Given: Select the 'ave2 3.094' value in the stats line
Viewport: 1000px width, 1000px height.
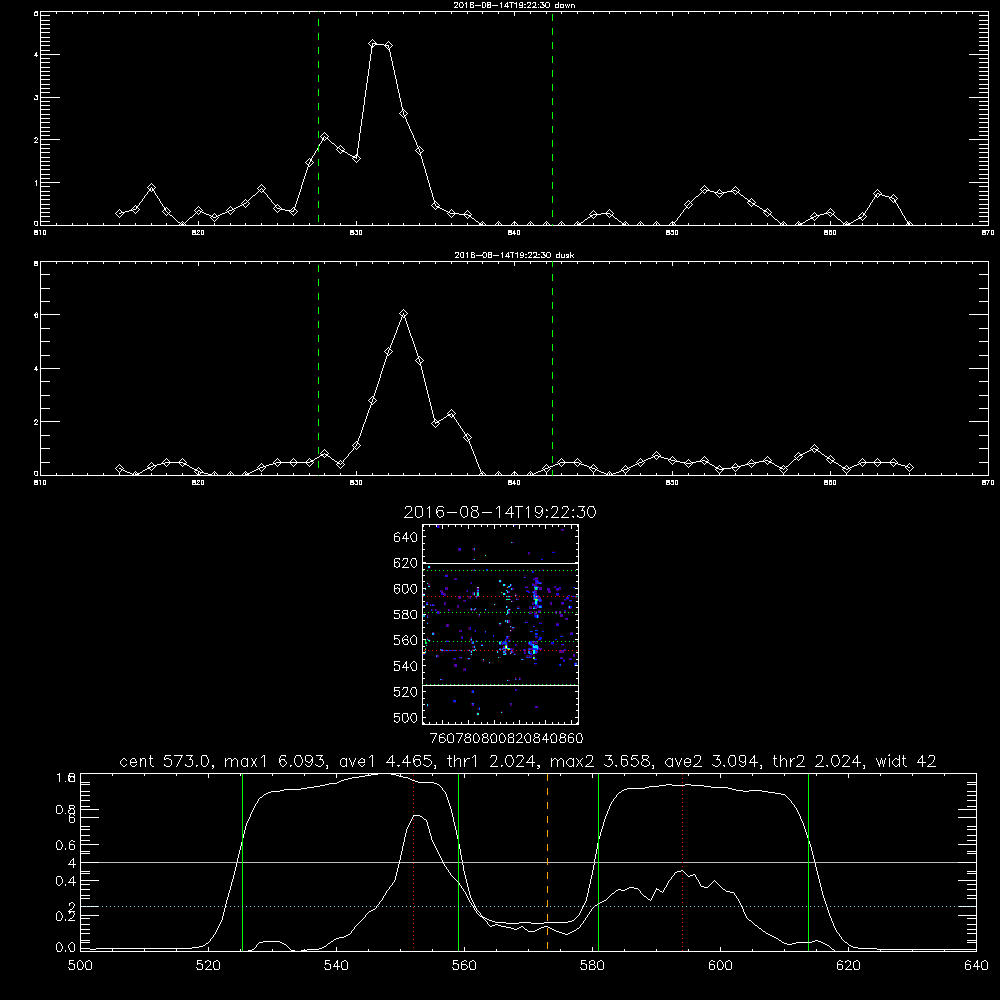Looking at the screenshot, I should coord(712,761).
